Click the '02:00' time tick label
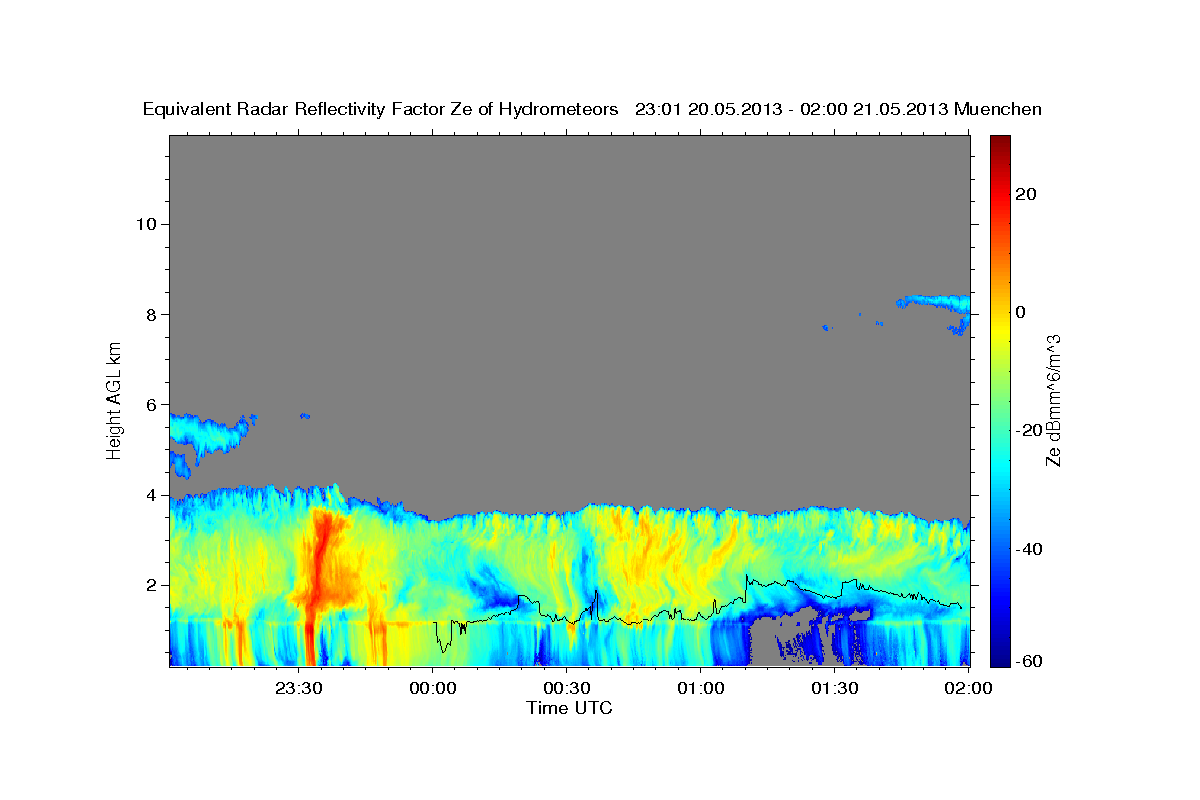 (x=968, y=688)
